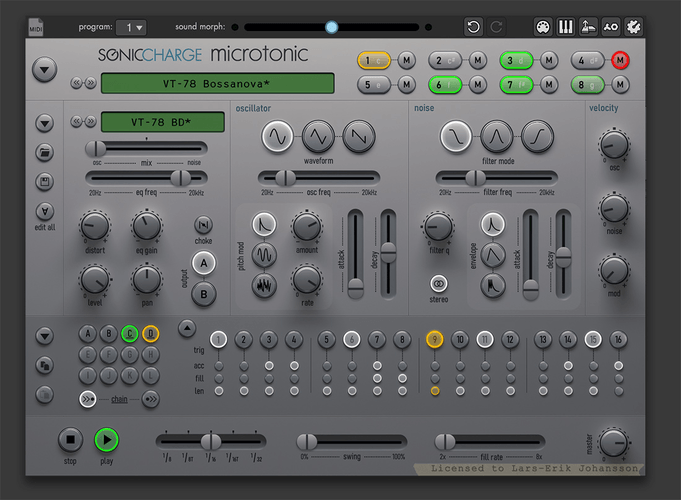Select the triangle oscillator waveform
The image size is (681, 500).
[x=318, y=137]
